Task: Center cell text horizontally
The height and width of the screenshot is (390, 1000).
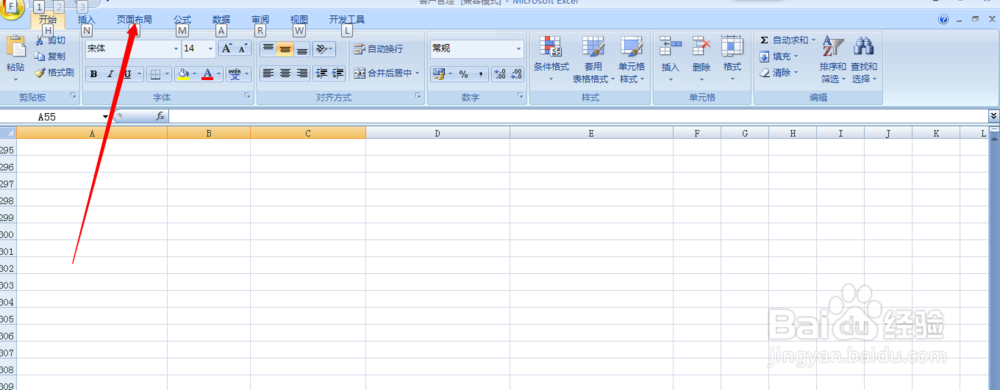Action: [x=284, y=73]
